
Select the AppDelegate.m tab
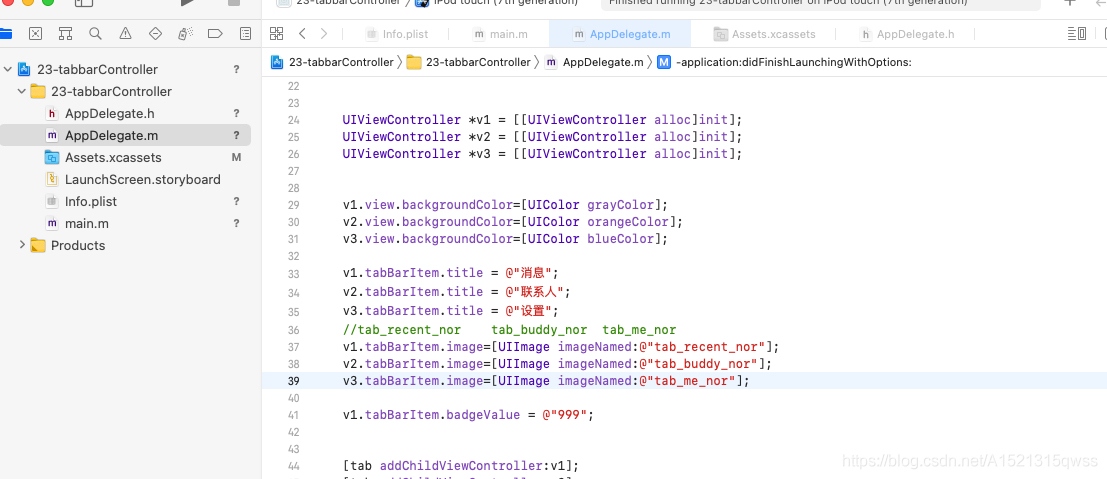pyautogui.click(x=621, y=34)
